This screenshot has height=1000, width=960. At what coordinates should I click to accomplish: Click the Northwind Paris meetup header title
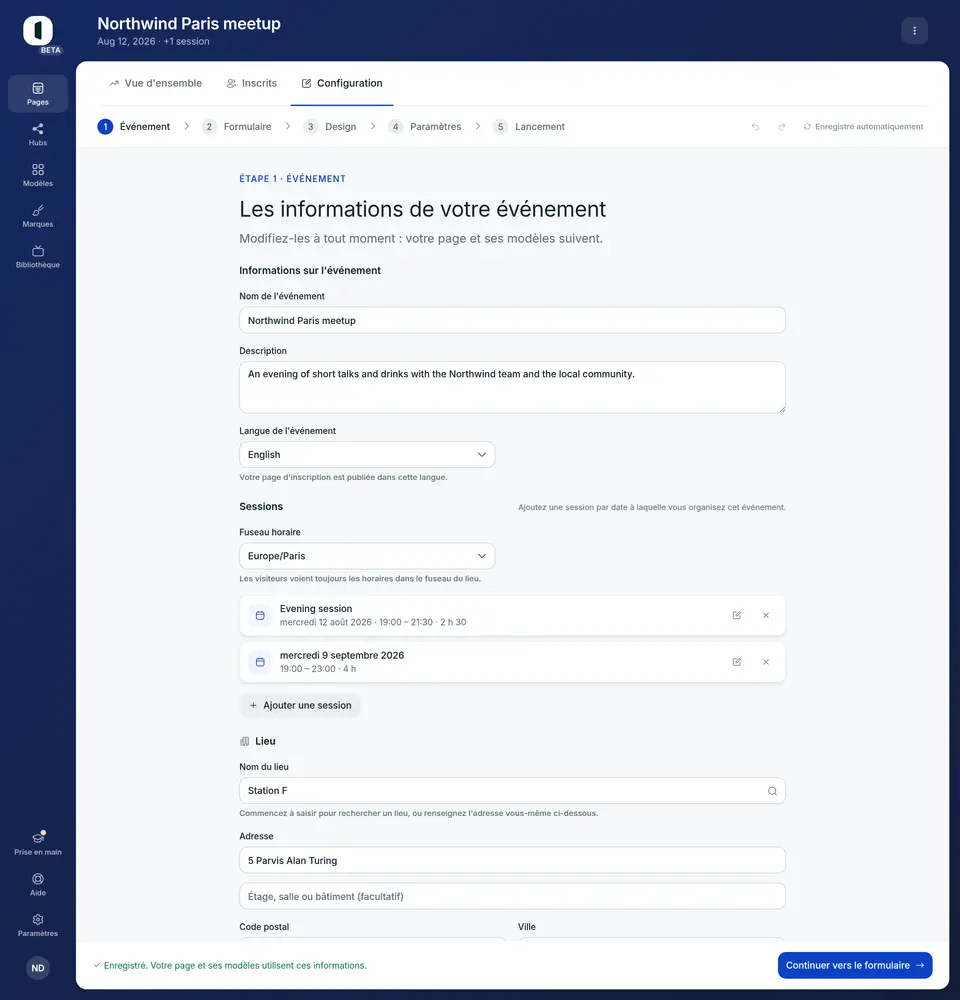pyautogui.click(x=189, y=24)
